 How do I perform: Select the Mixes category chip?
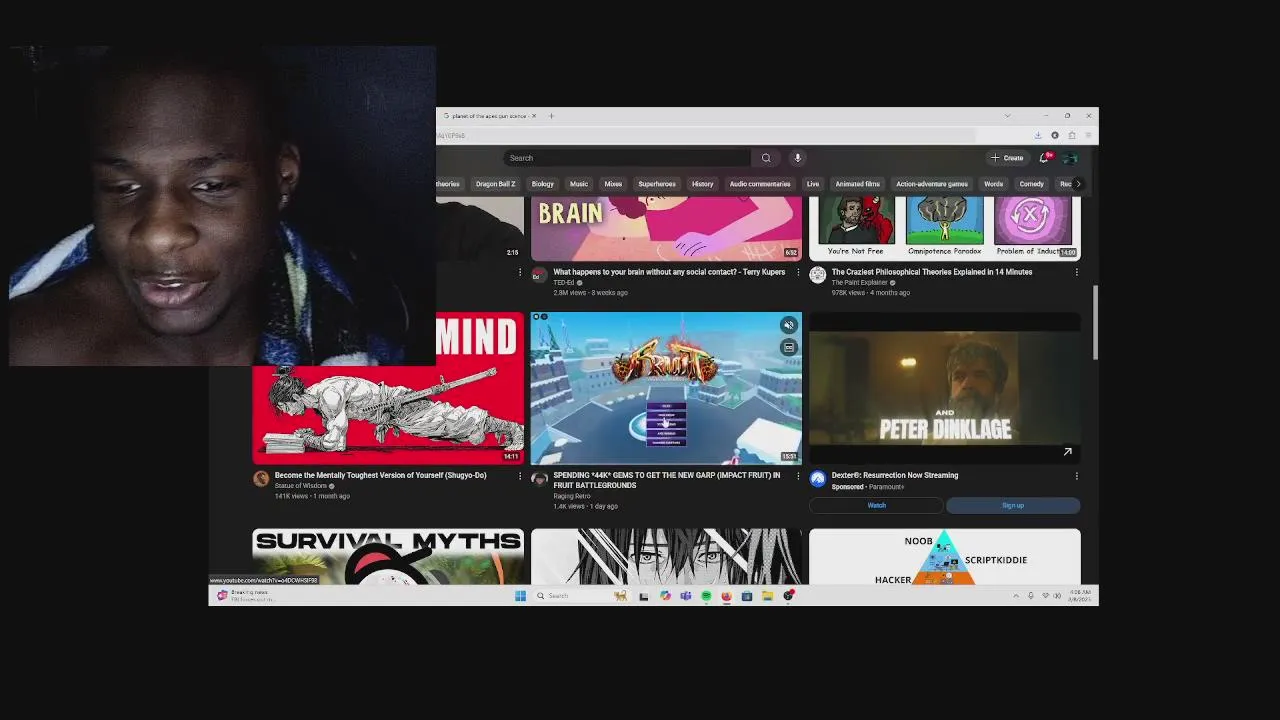click(x=613, y=184)
